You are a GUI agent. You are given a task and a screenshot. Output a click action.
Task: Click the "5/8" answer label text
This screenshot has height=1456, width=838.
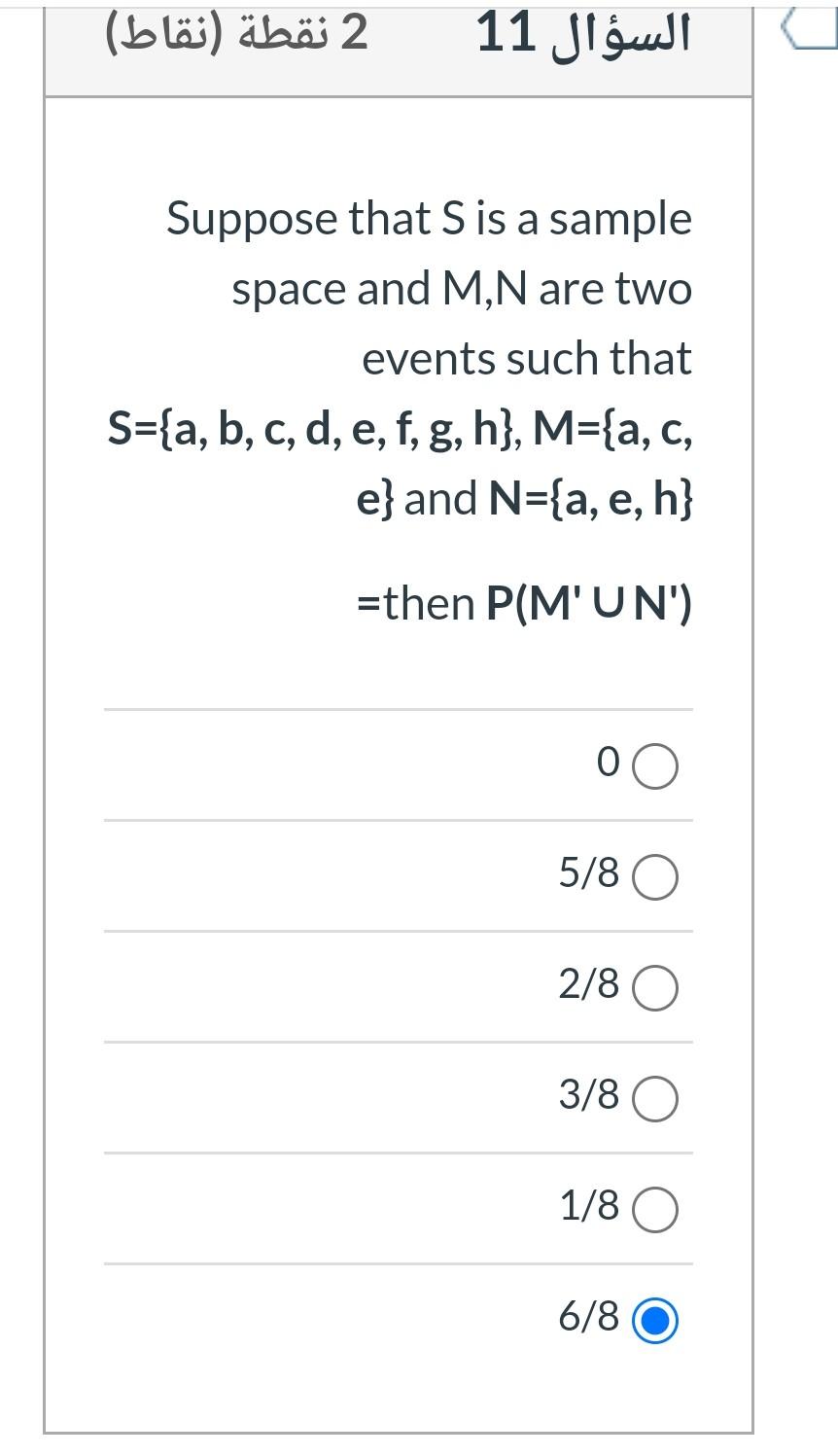589,873
